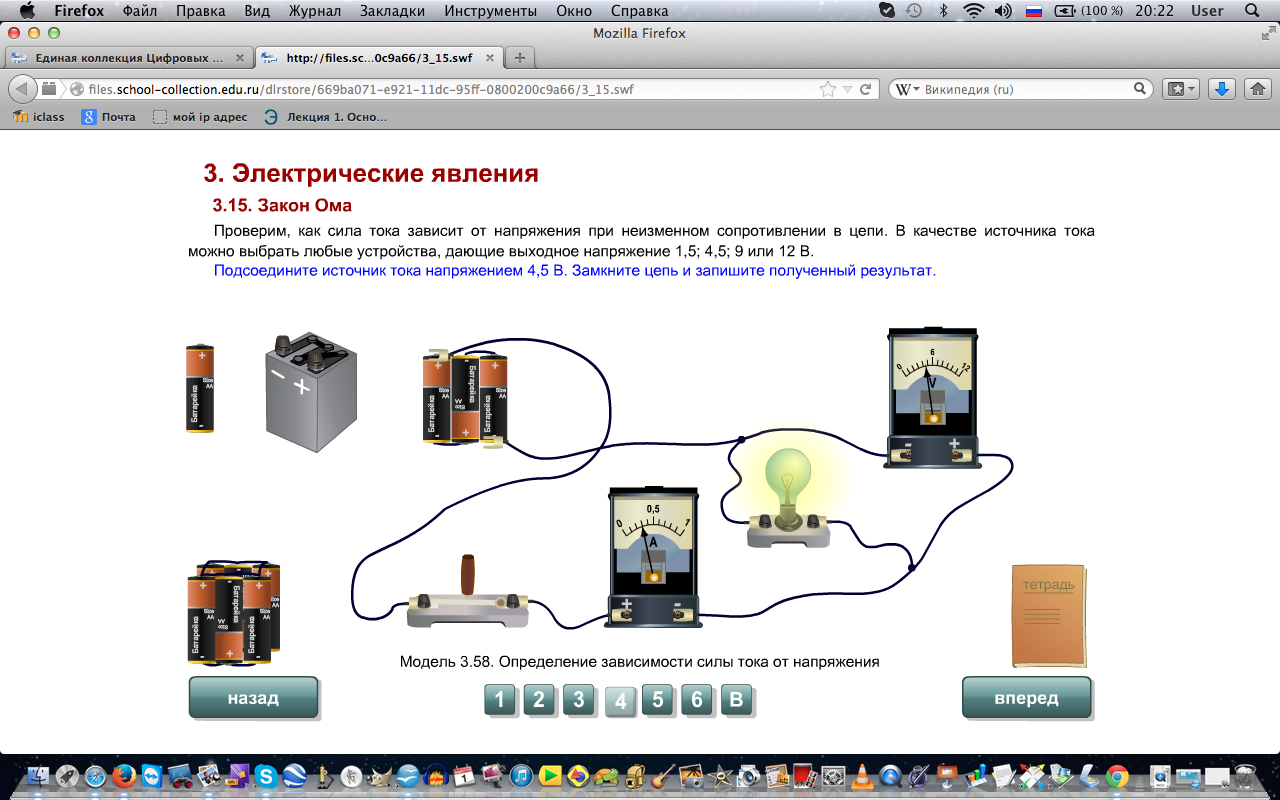Viewport: 1280px width, 800px height.
Task: Go back with the назад button
Action: click(253, 698)
